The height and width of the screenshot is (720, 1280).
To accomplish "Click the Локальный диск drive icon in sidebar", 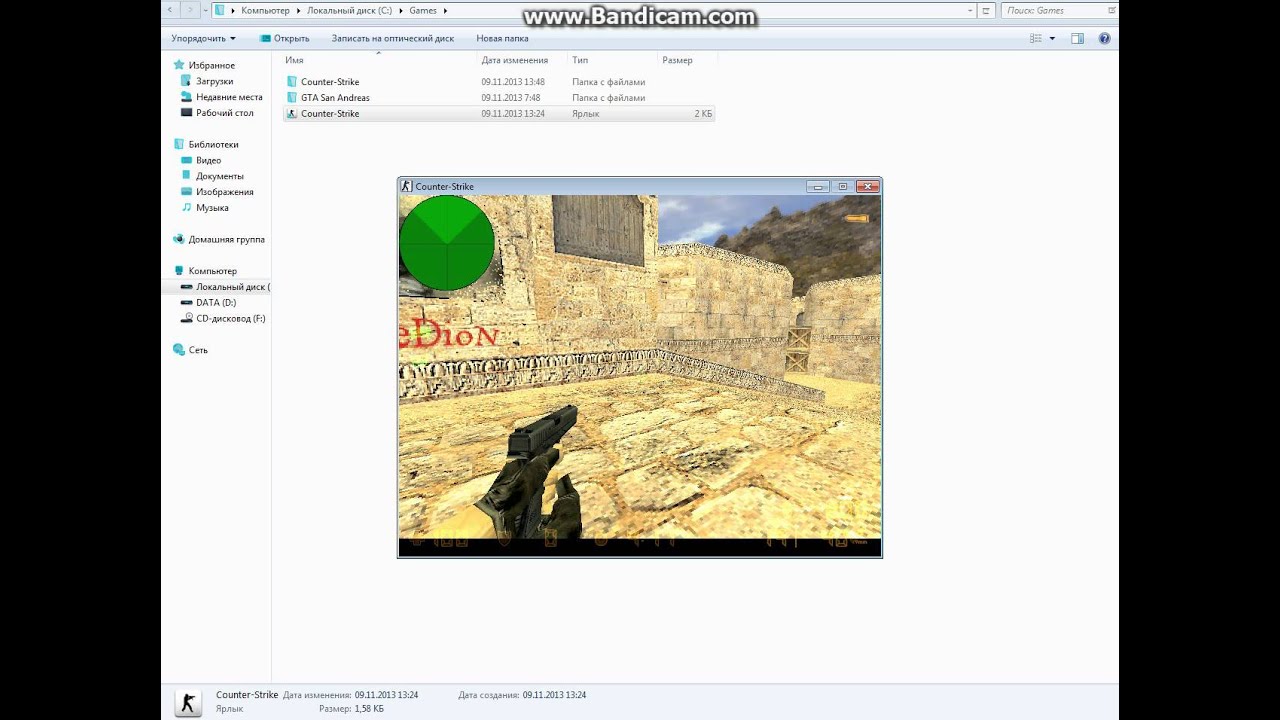I will (187, 287).
